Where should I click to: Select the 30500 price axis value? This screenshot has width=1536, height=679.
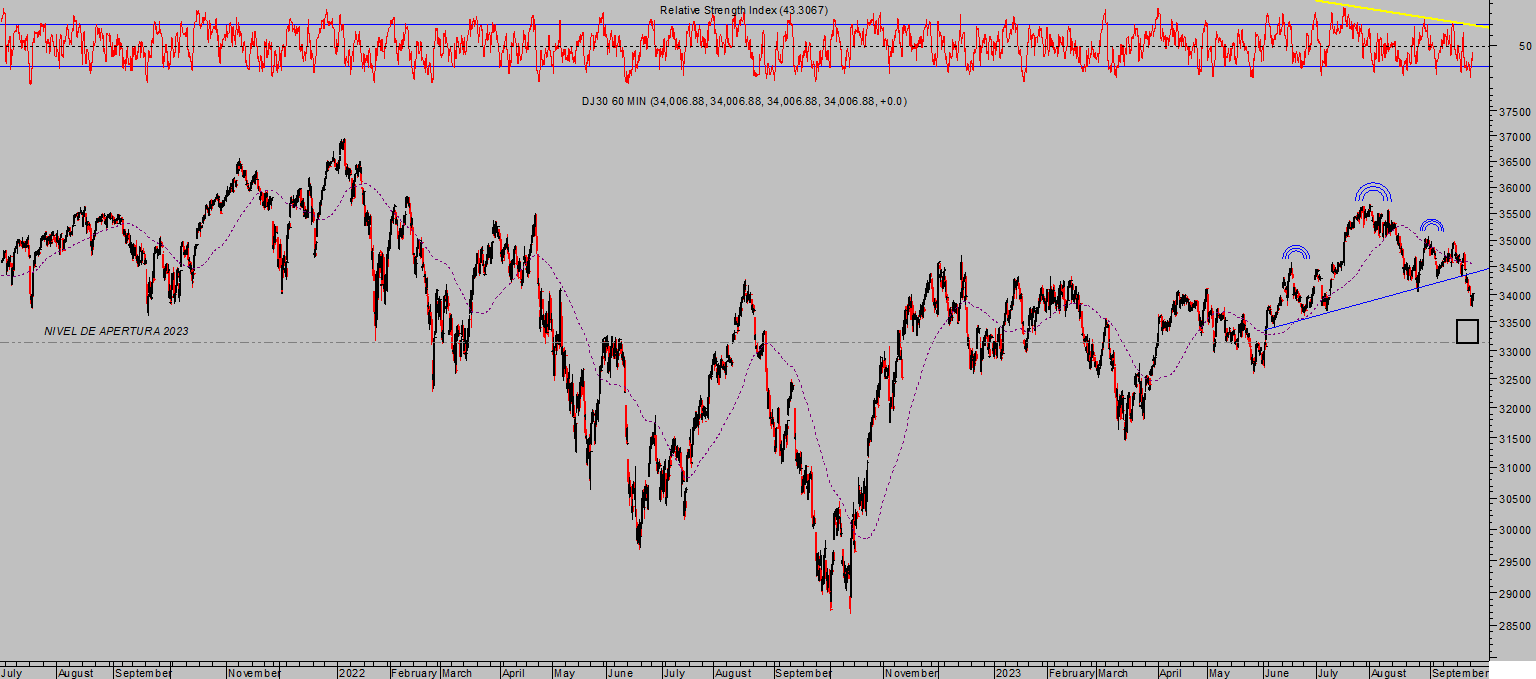pyautogui.click(x=1516, y=499)
